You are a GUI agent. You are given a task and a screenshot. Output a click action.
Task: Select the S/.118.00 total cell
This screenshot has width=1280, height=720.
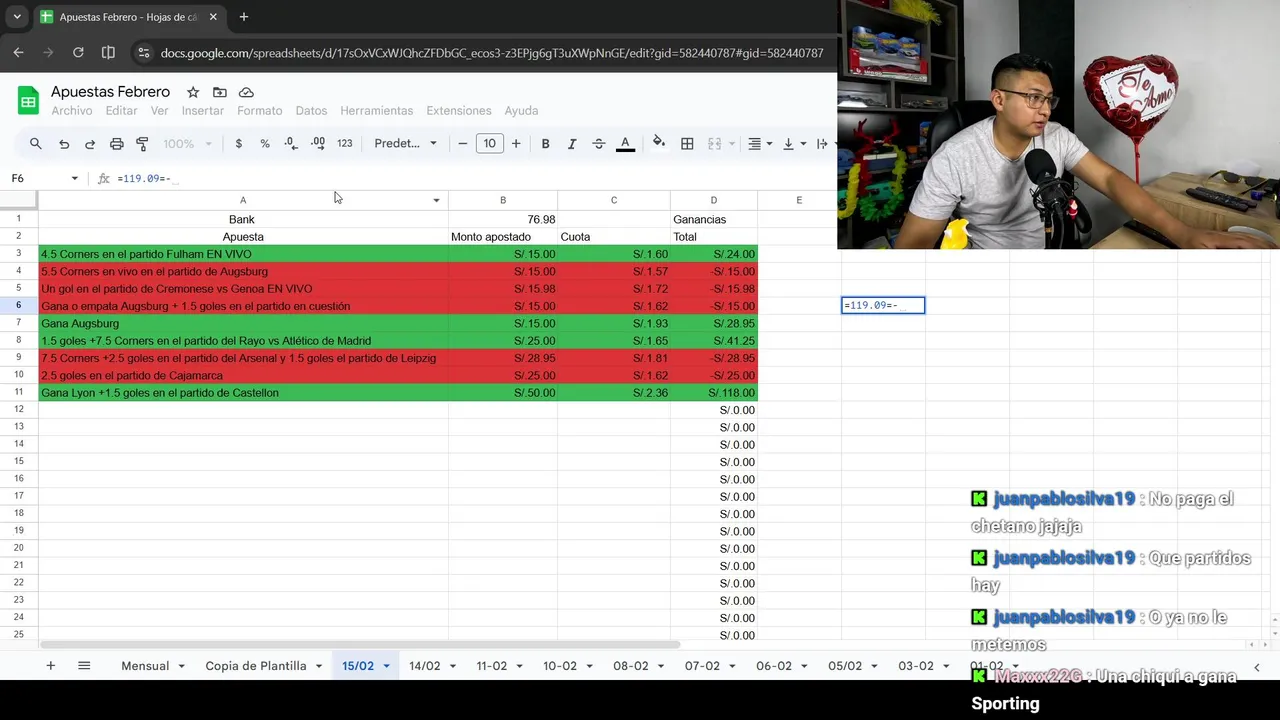click(714, 393)
